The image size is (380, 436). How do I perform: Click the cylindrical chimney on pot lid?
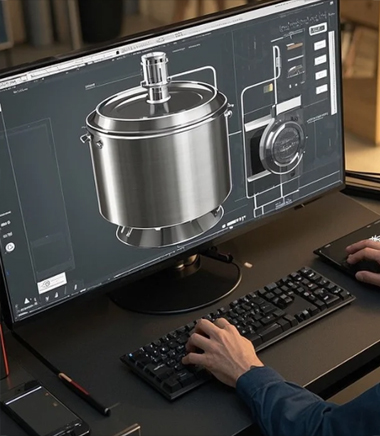[x=155, y=77]
